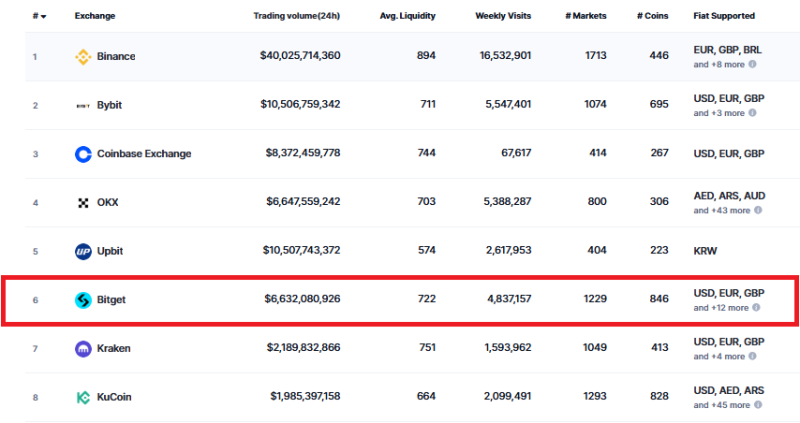
Task: Show info icon for OKX fiat list
Action: (x=758, y=210)
